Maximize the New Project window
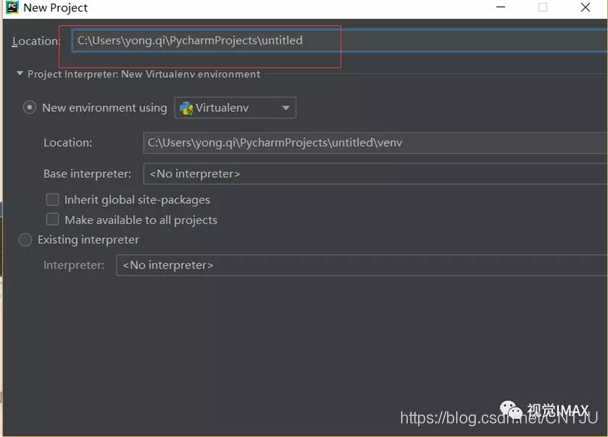 (543, 8)
